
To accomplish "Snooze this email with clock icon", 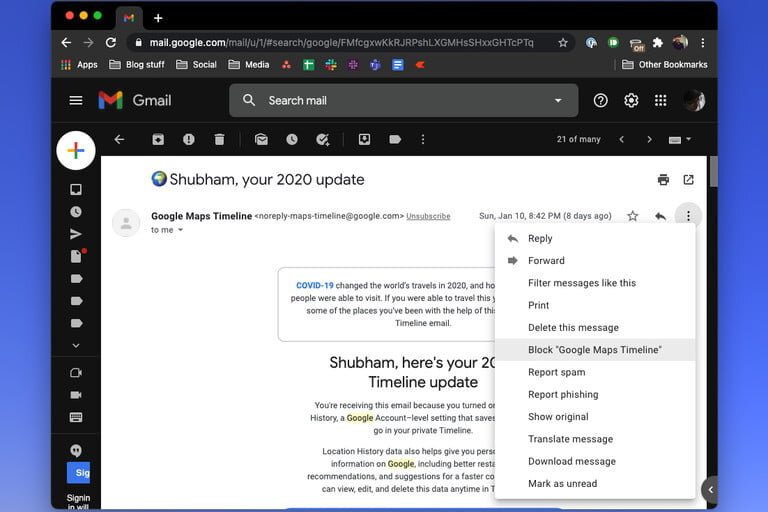I will pyautogui.click(x=292, y=140).
